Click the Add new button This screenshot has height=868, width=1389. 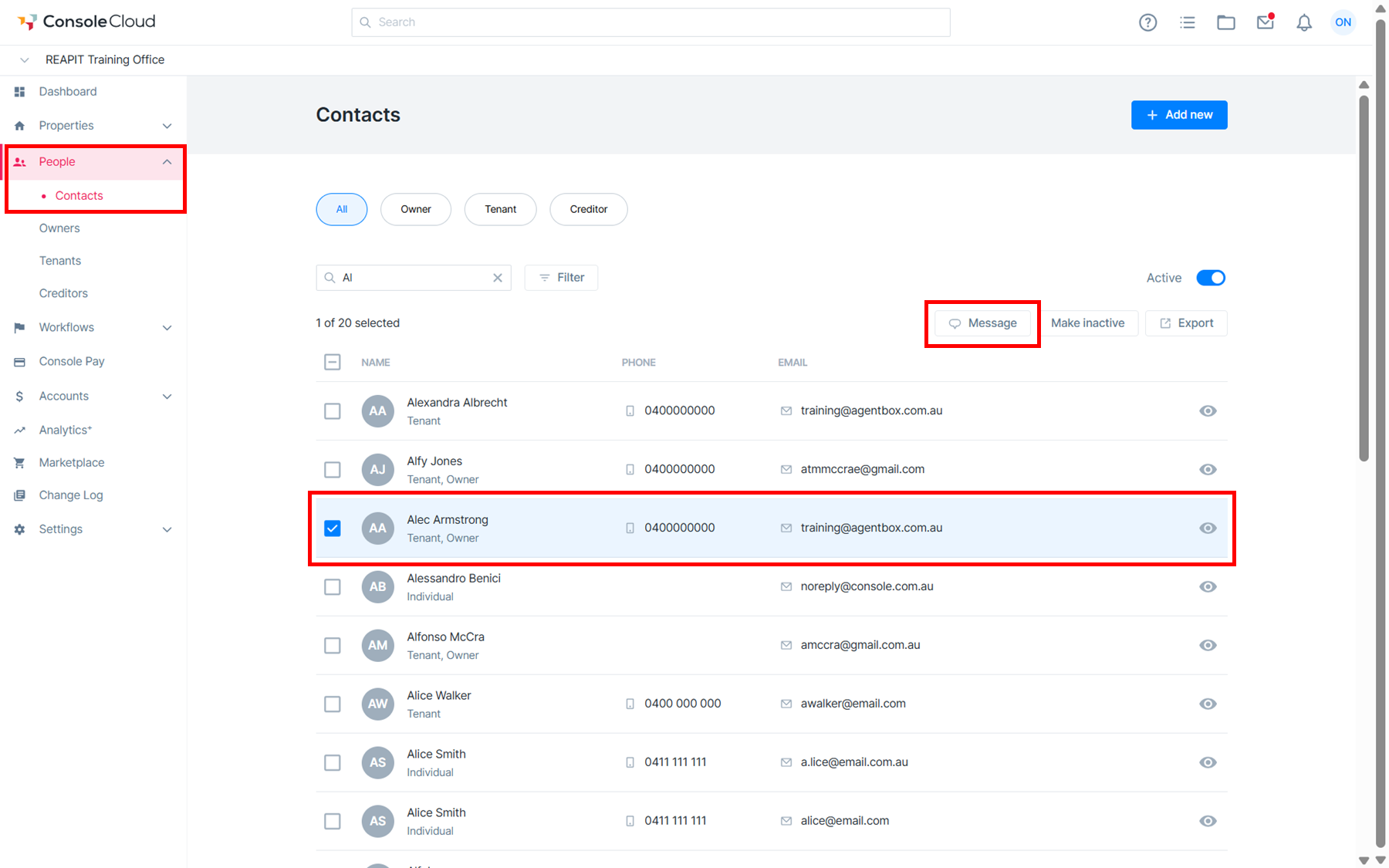coord(1179,115)
